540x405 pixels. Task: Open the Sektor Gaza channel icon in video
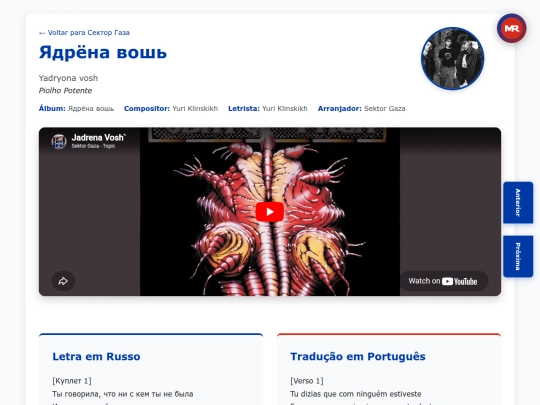point(59,141)
